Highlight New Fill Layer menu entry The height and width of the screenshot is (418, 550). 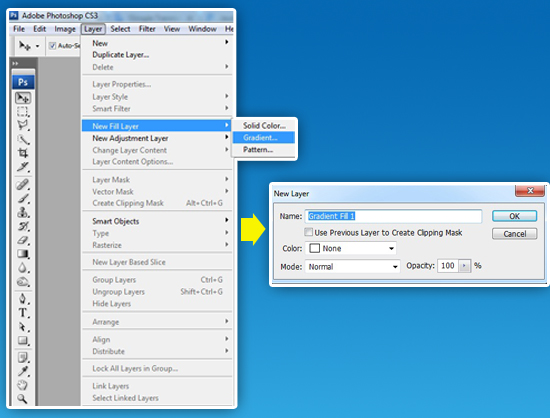(156, 126)
